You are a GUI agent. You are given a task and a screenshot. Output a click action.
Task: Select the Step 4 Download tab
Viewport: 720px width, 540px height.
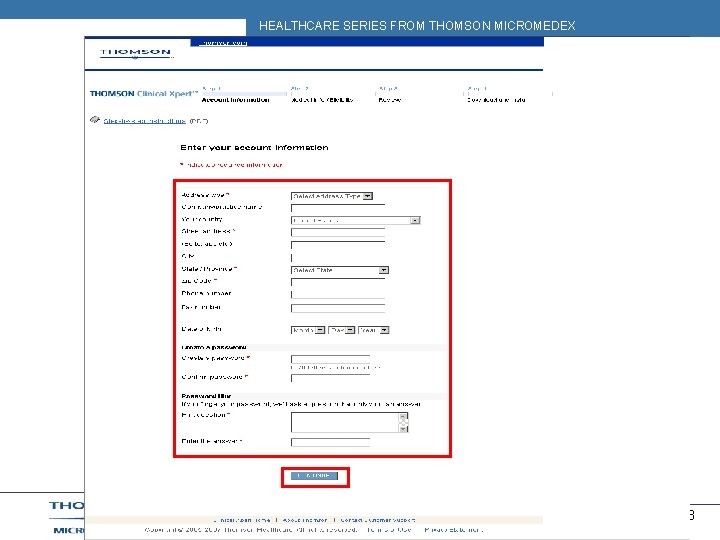(x=496, y=94)
